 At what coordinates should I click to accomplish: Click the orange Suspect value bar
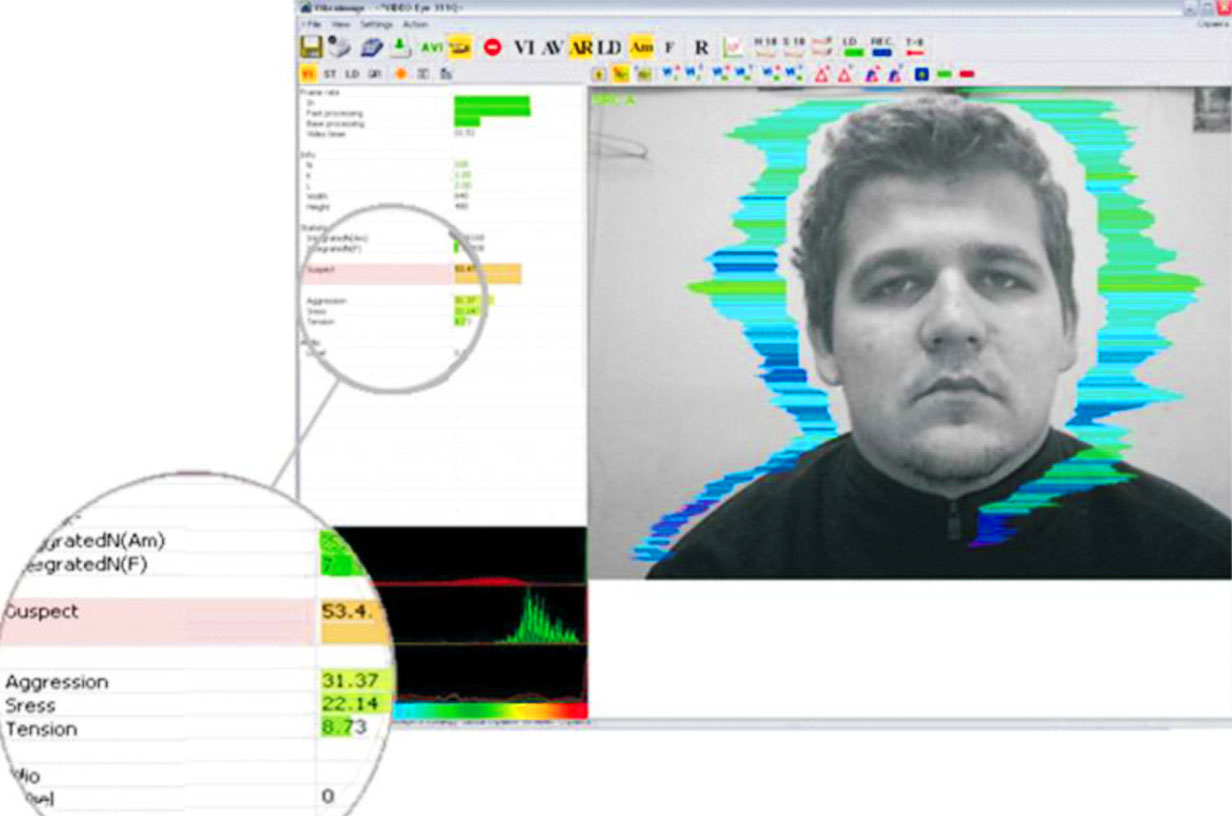[x=487, y=273]
